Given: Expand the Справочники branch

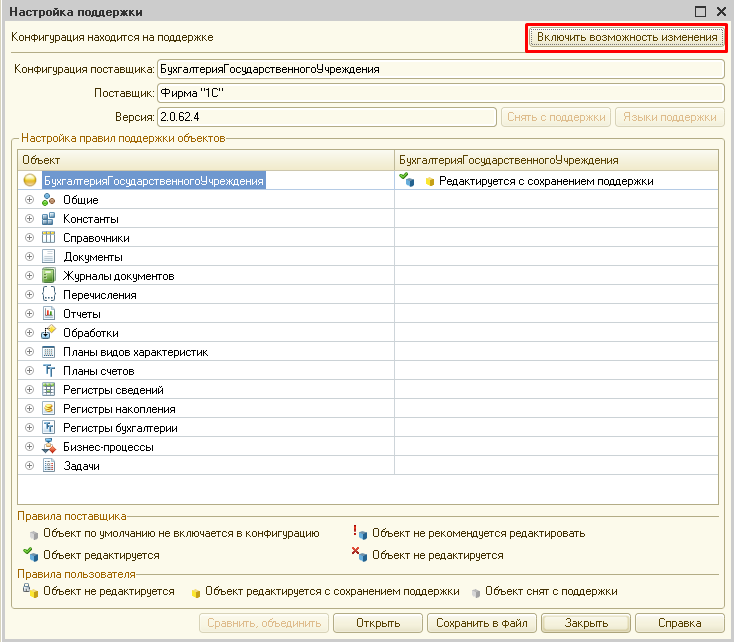Looking at the screenshot, I should tap(29, 238).
